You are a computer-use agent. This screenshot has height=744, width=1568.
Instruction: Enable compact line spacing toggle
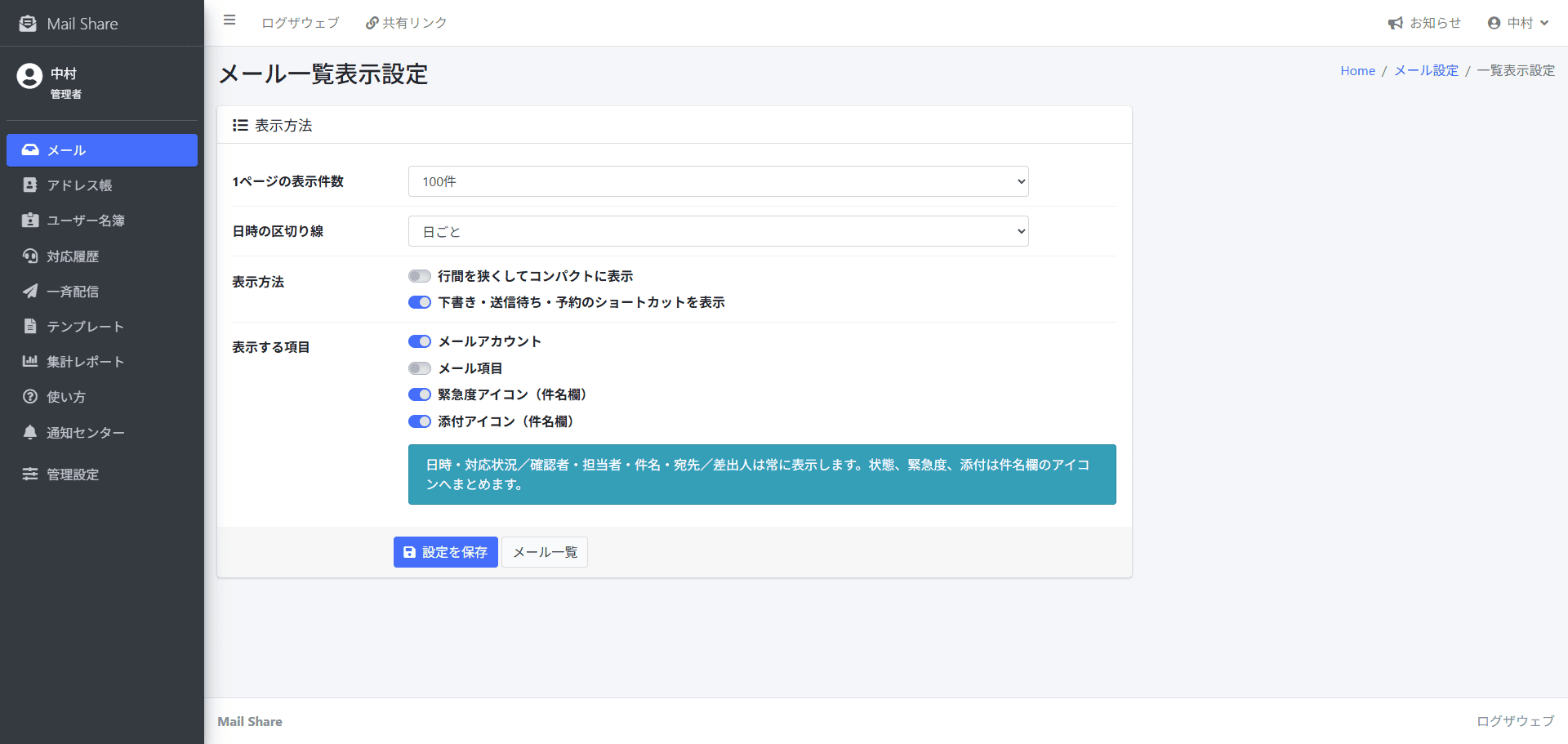pyautogui.click(x=420, y=277)
